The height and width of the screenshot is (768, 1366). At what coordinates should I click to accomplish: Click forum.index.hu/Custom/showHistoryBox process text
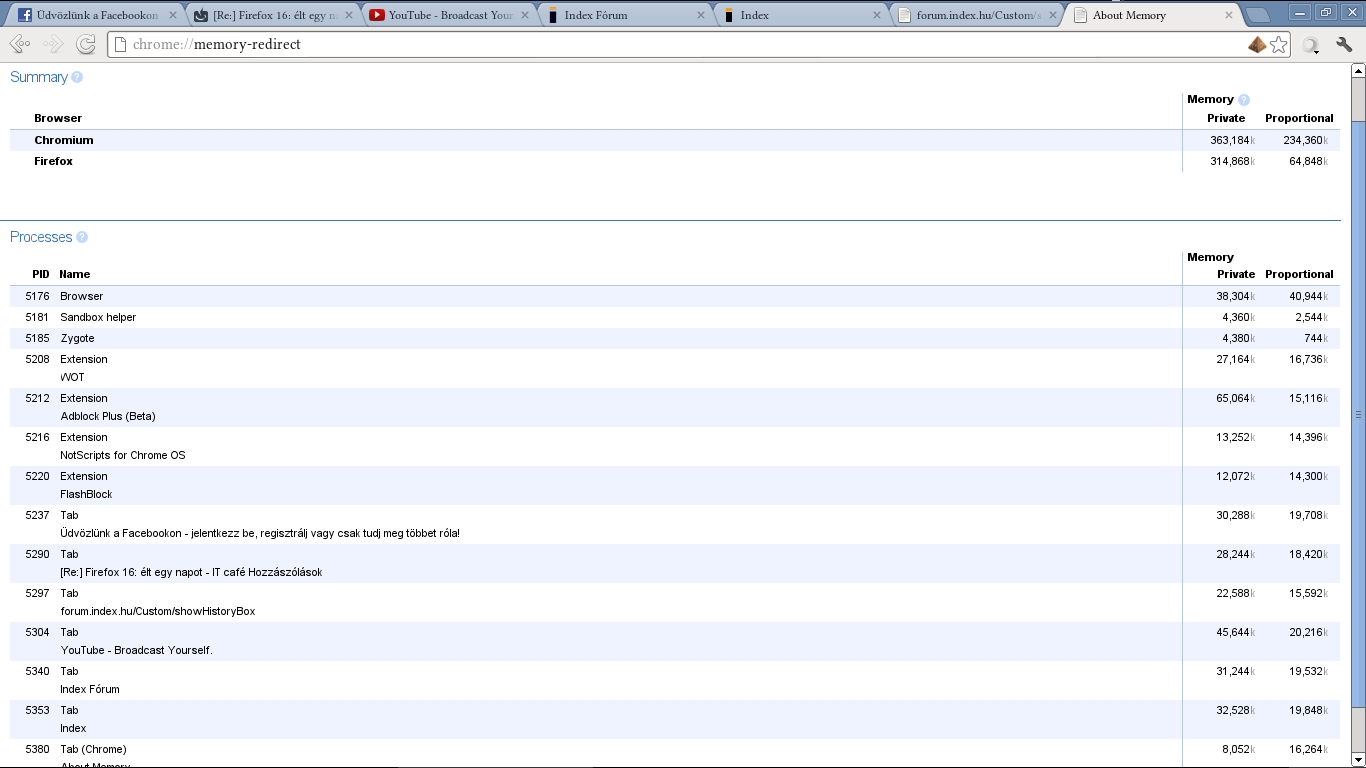click(x=158, y=611)
